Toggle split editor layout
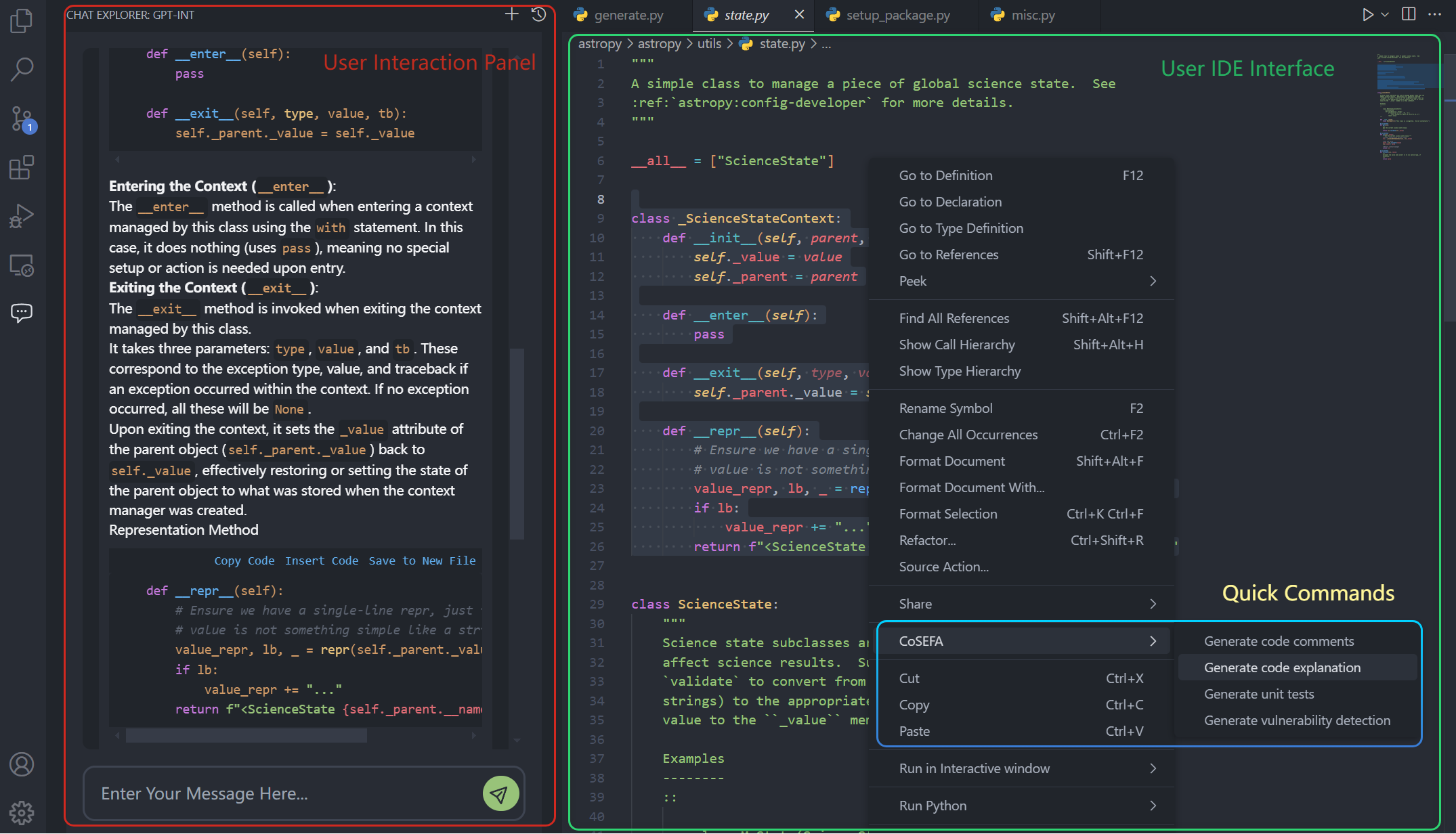 coord(1409,14)
